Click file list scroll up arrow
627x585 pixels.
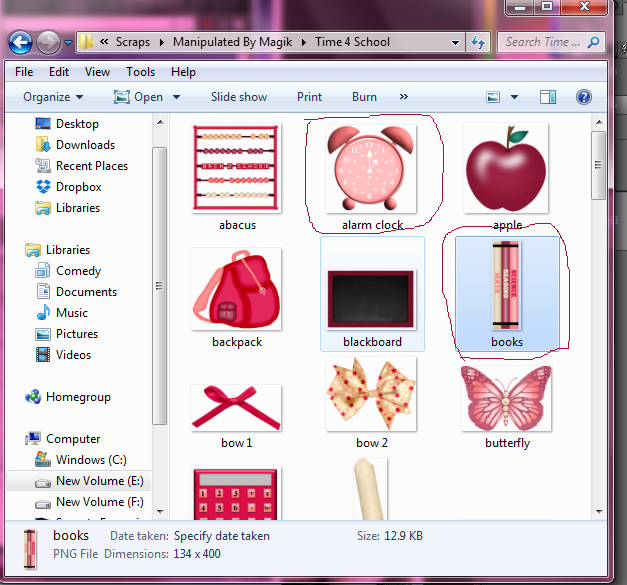click(599, 122)
